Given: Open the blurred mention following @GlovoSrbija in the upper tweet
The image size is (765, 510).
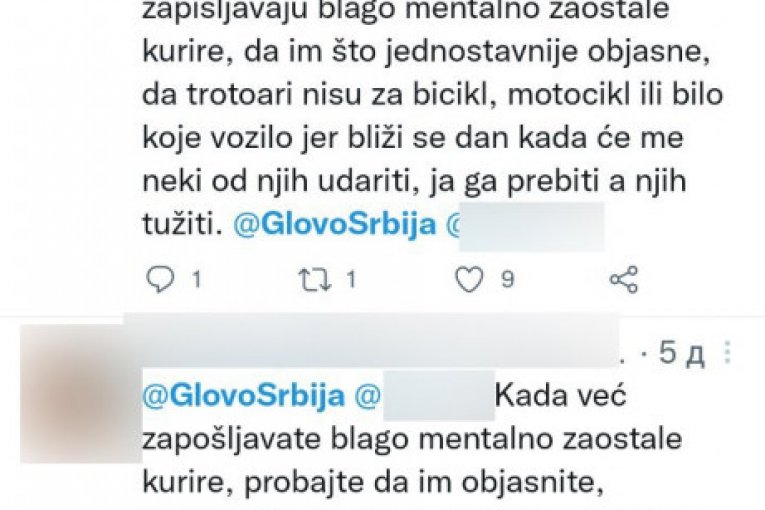Looking at the screenshot, I should coord(525,226).
